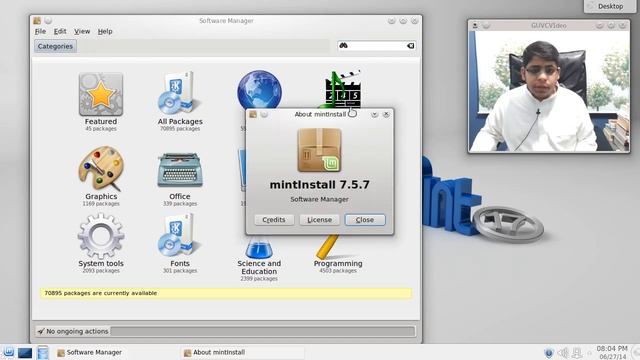
Task: Click the 'No ongoing actions' status text
Action: pyautogui.click(x=77, y=331)
